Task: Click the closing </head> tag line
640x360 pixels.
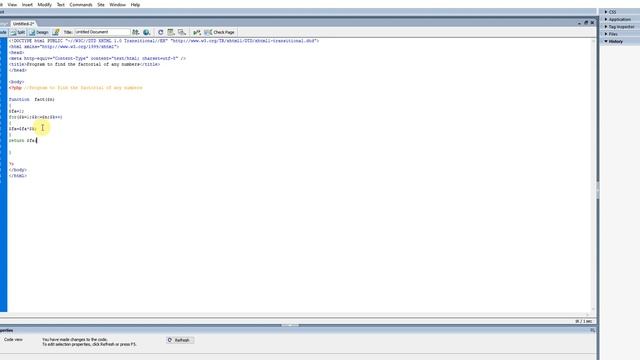Action: click(18, 70)
